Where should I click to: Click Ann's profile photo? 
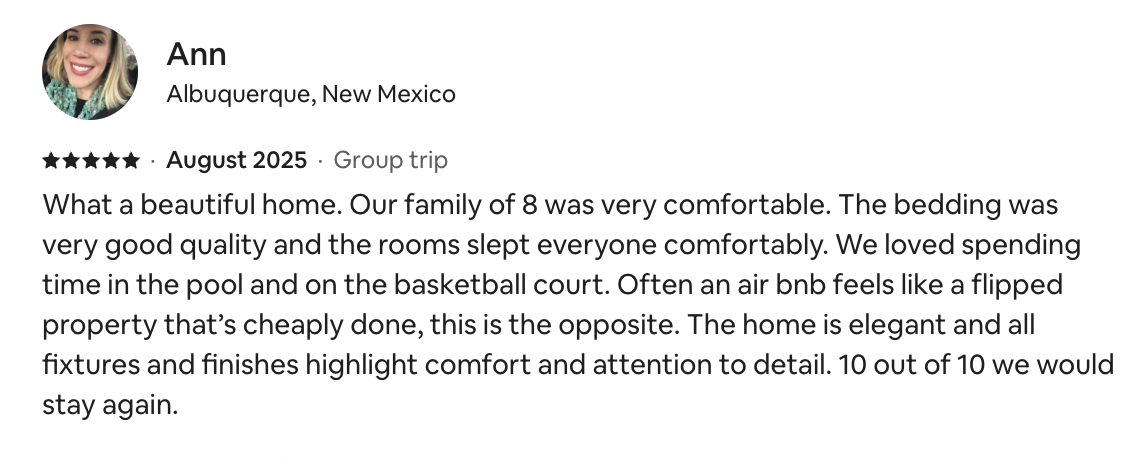90,72
